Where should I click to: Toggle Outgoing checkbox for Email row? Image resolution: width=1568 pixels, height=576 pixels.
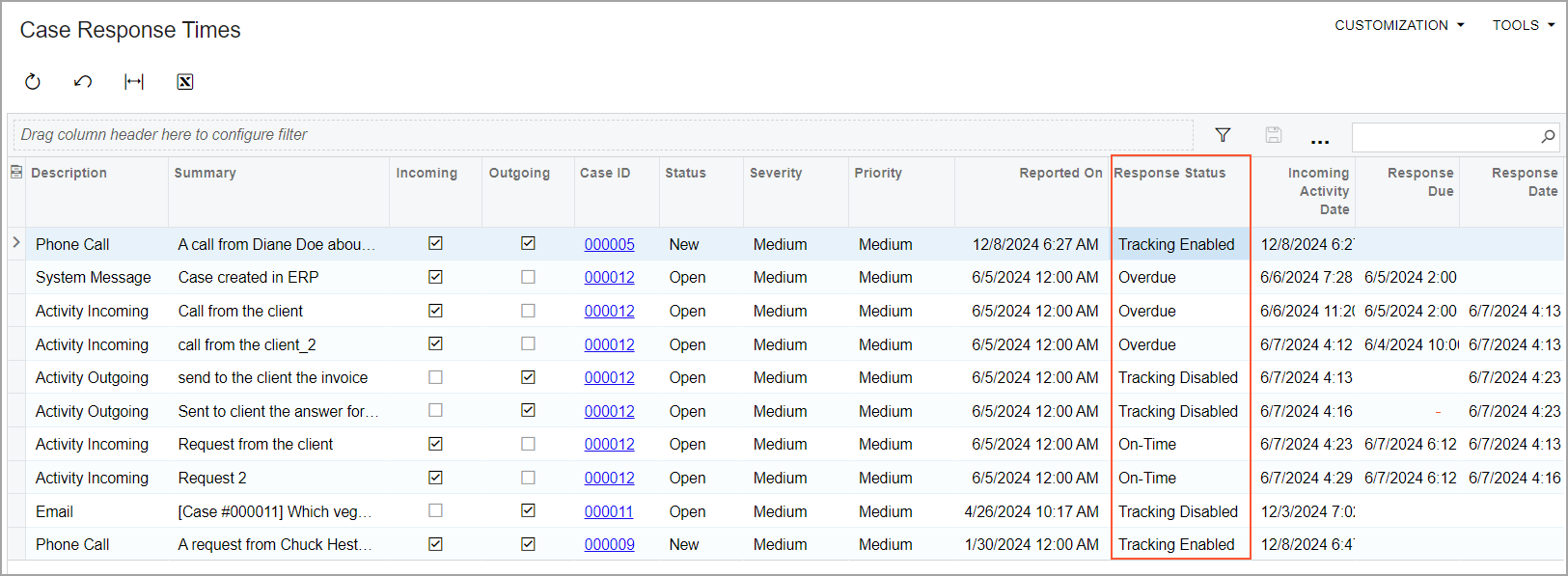(x=528, y=510)
